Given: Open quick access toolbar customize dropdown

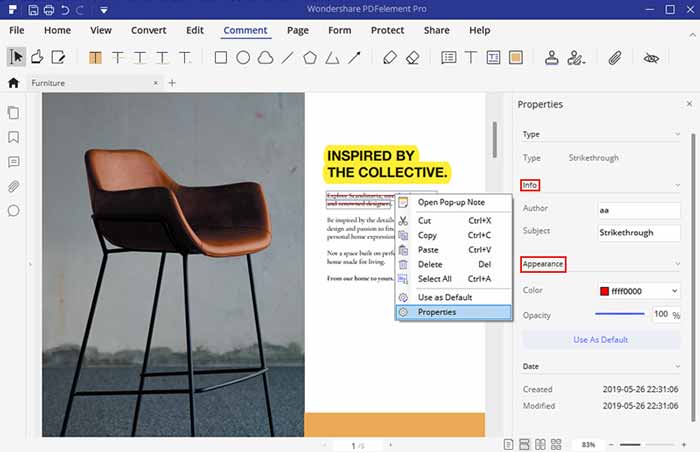Looking at the screenshot, I should (104, 10).
